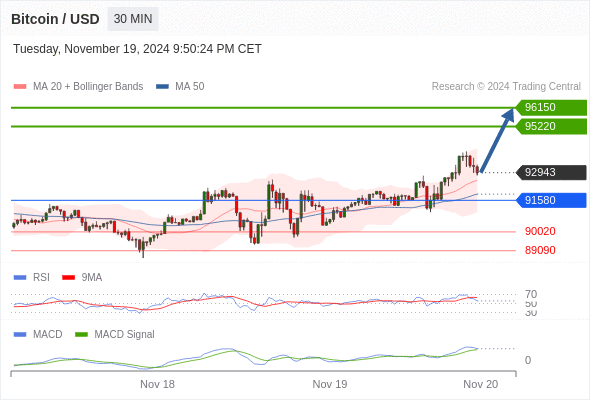Click the 30 MIN timeframe badge
Viewport: 590px width, 400px height.
pyautogui.click(x=133, y=19)
